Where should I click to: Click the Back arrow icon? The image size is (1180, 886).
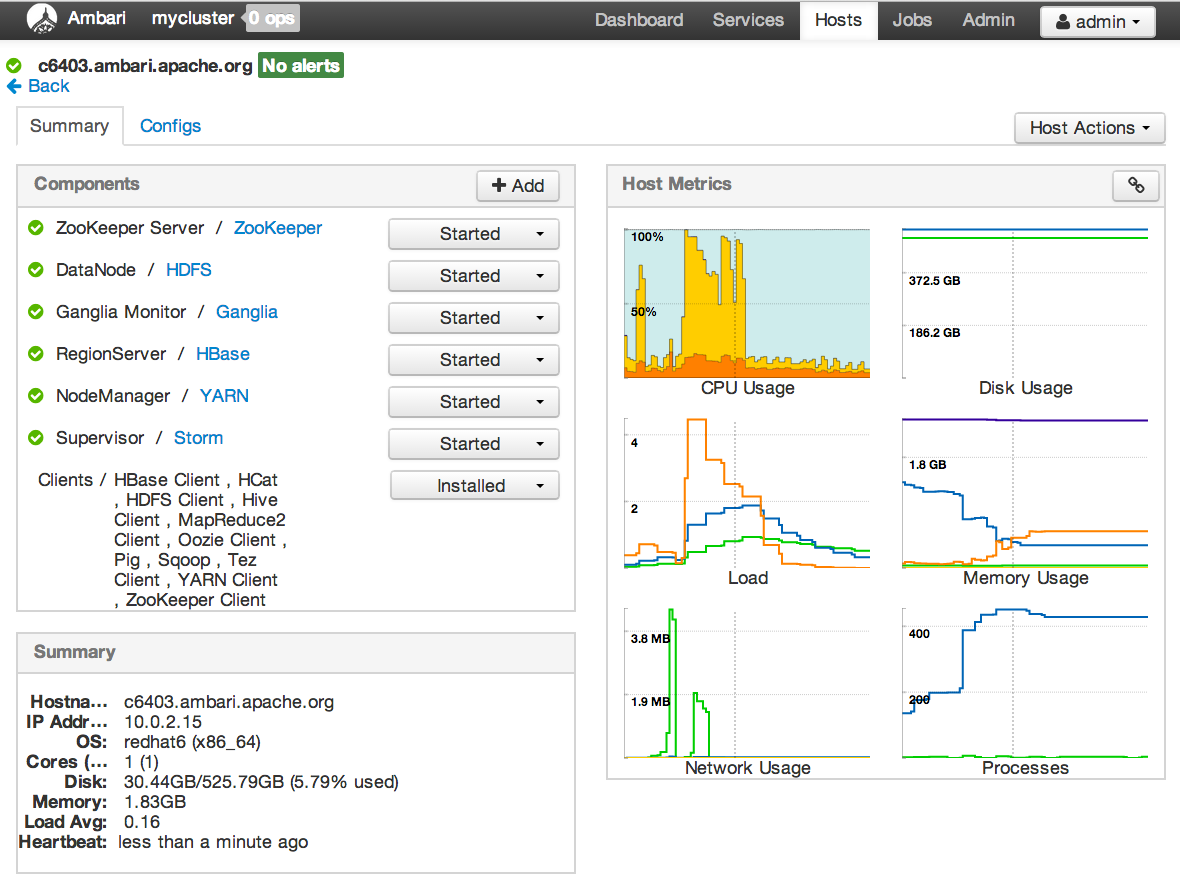[x=14, y=87]
